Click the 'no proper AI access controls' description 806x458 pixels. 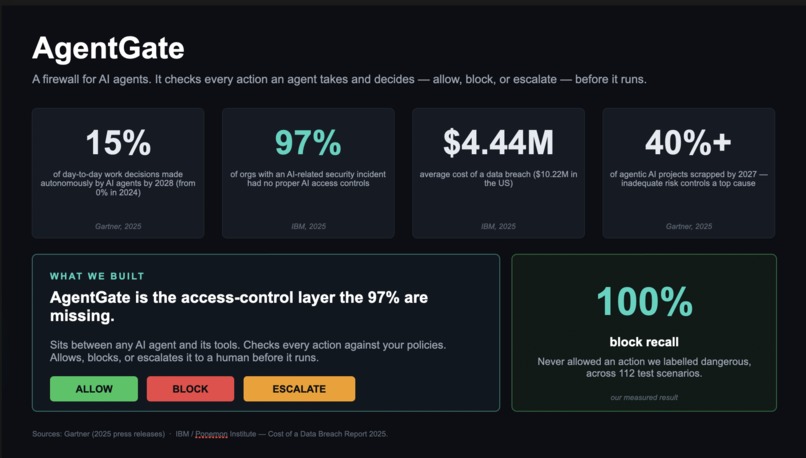pyautogui.click(x=308, y=178)
